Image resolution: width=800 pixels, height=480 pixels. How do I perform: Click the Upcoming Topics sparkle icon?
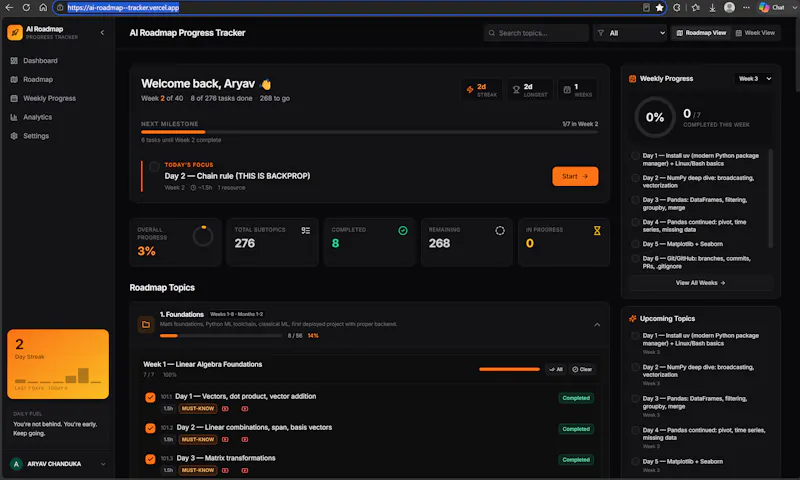[x=633, y=318]
